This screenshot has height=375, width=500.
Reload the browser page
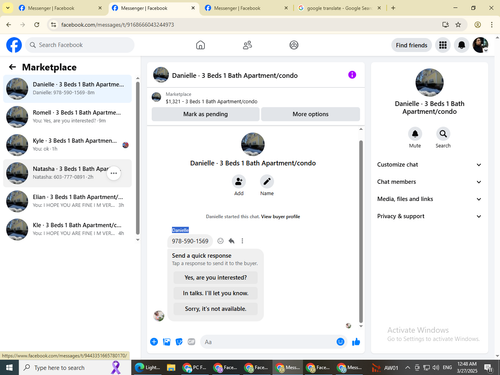[37, 25]
